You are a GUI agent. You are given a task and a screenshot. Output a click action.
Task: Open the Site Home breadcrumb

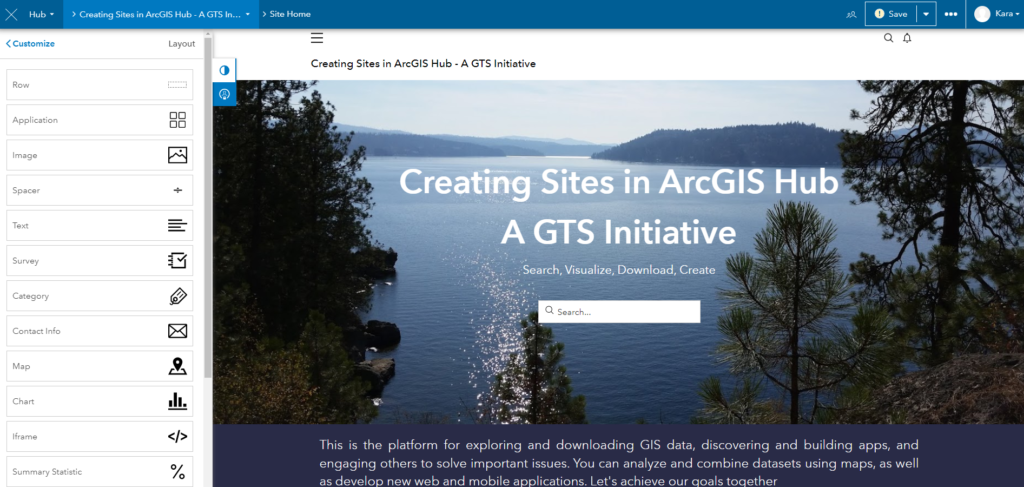tap(290, 14)
